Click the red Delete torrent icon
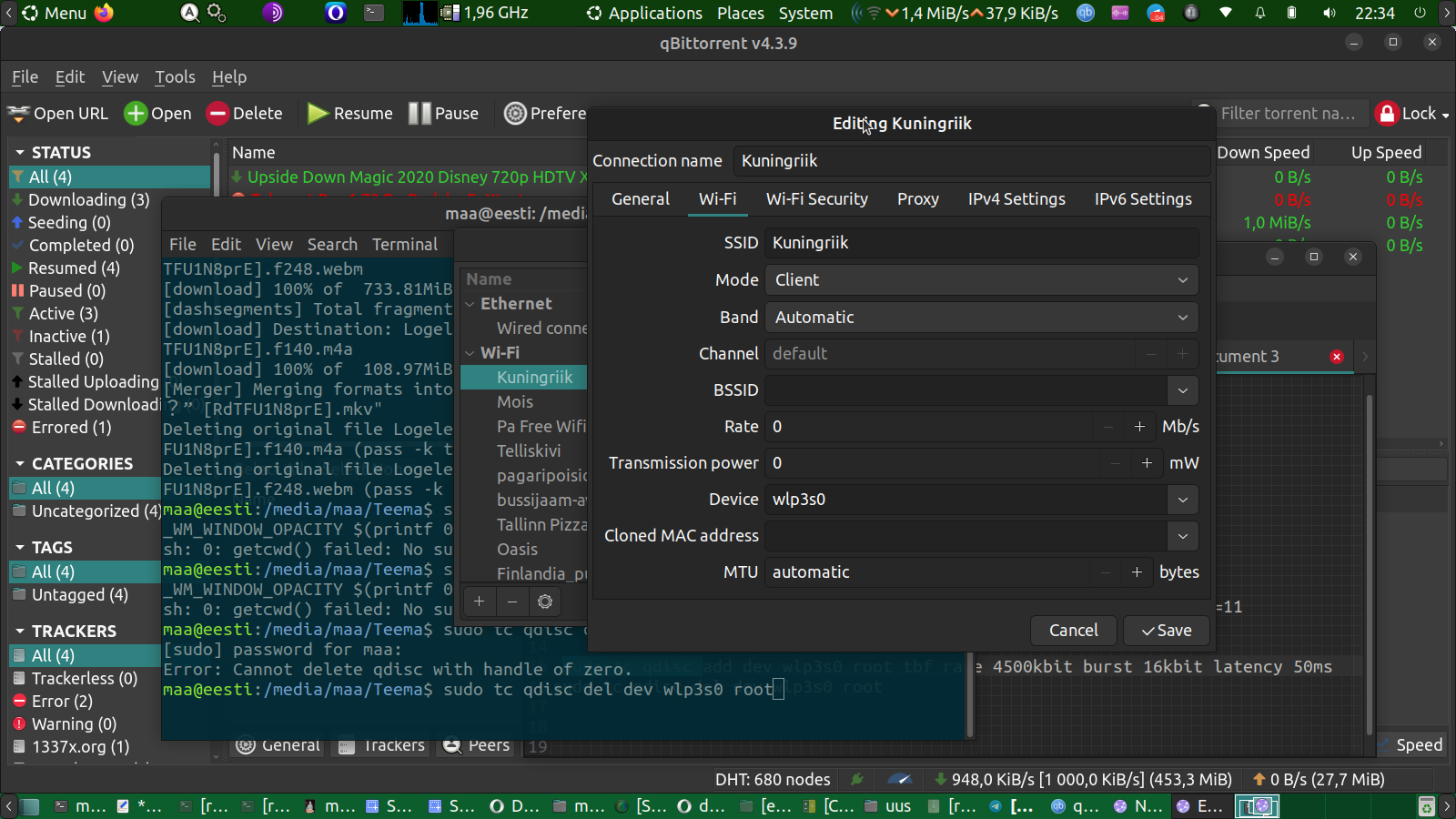The width and height of the screenshot is (1456, 819). pos(217,114)
